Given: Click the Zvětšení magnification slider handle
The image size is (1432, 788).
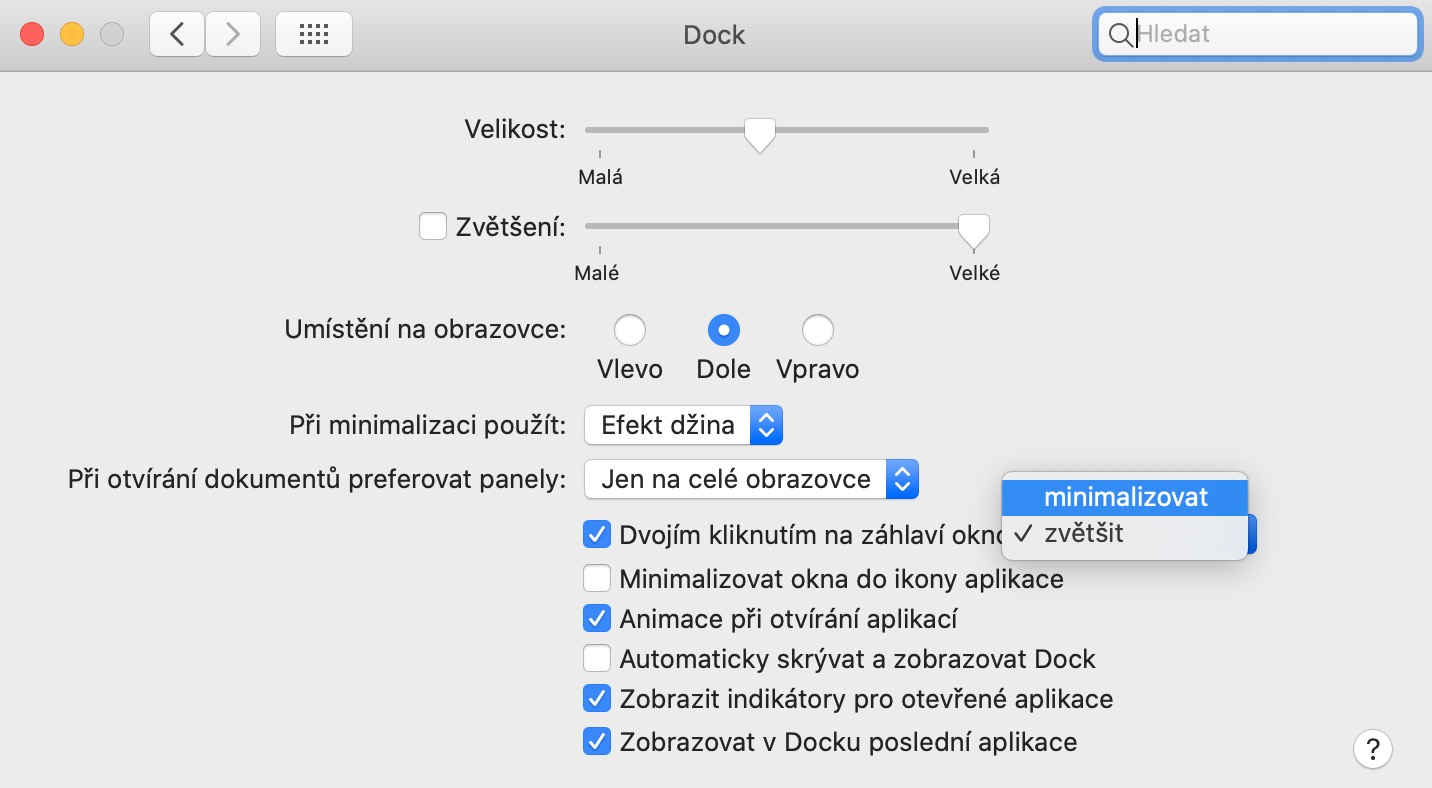Looking at the screenshot, I should [x=973, y=229].
